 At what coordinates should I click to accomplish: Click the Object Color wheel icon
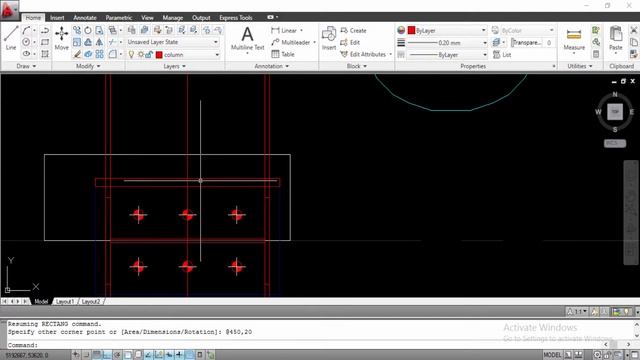[401, 31]
